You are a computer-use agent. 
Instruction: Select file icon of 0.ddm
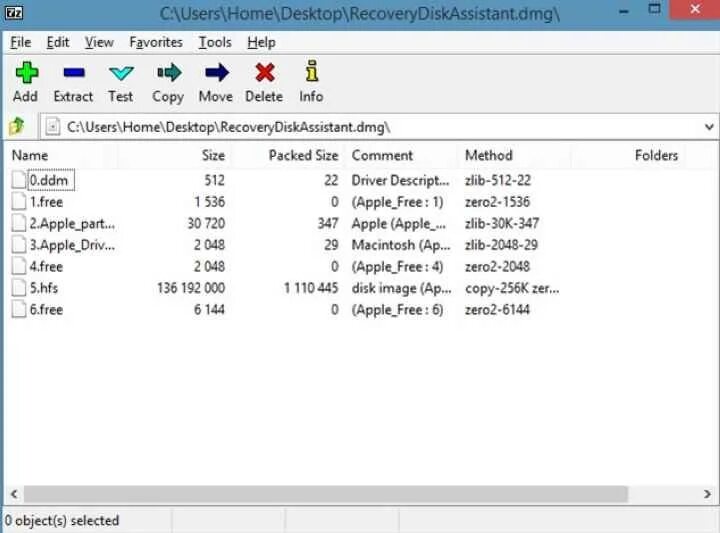pos(19,180)
